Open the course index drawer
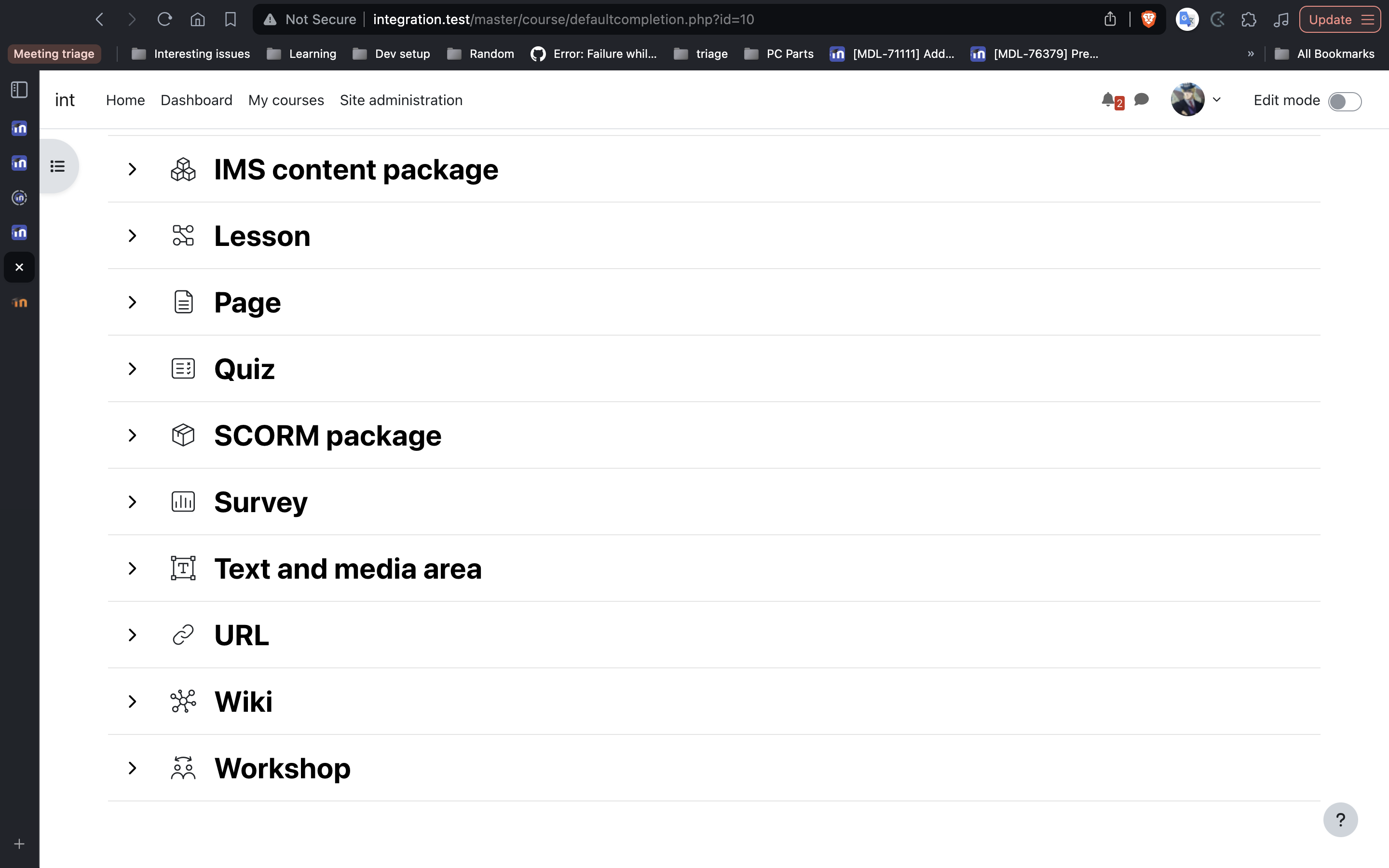 pos(57,166)
